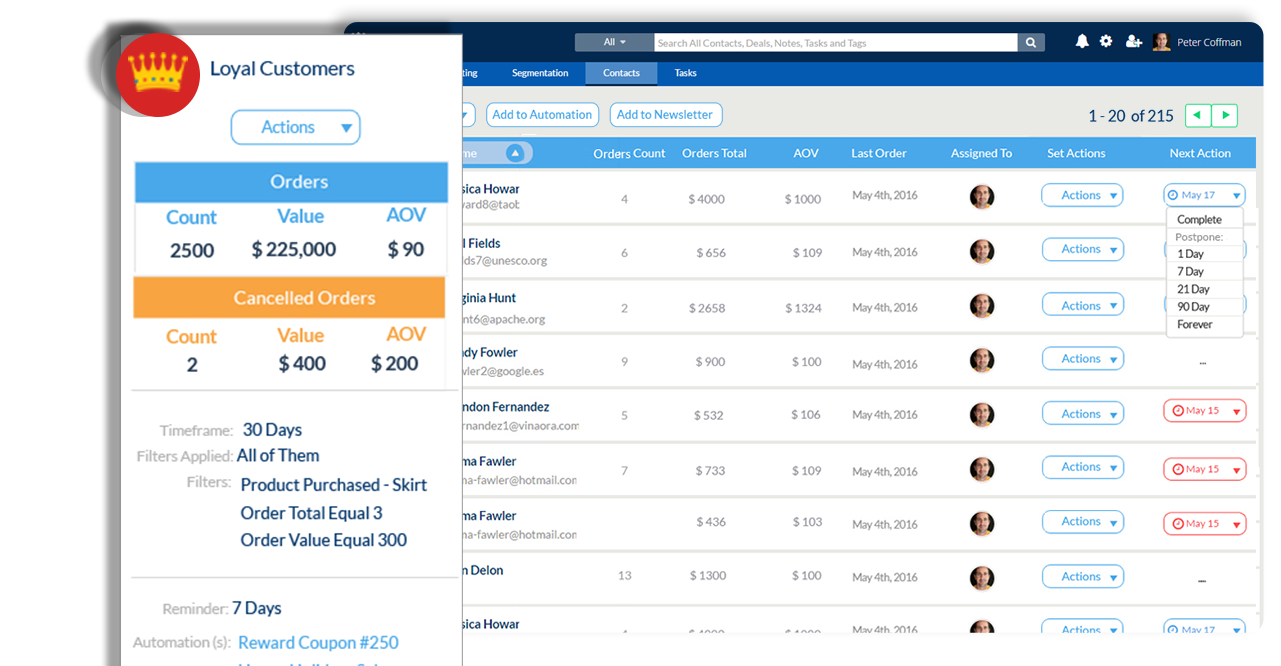
Task: Open Actions dropdown in $ 733 row
Action: [1082, 467]
